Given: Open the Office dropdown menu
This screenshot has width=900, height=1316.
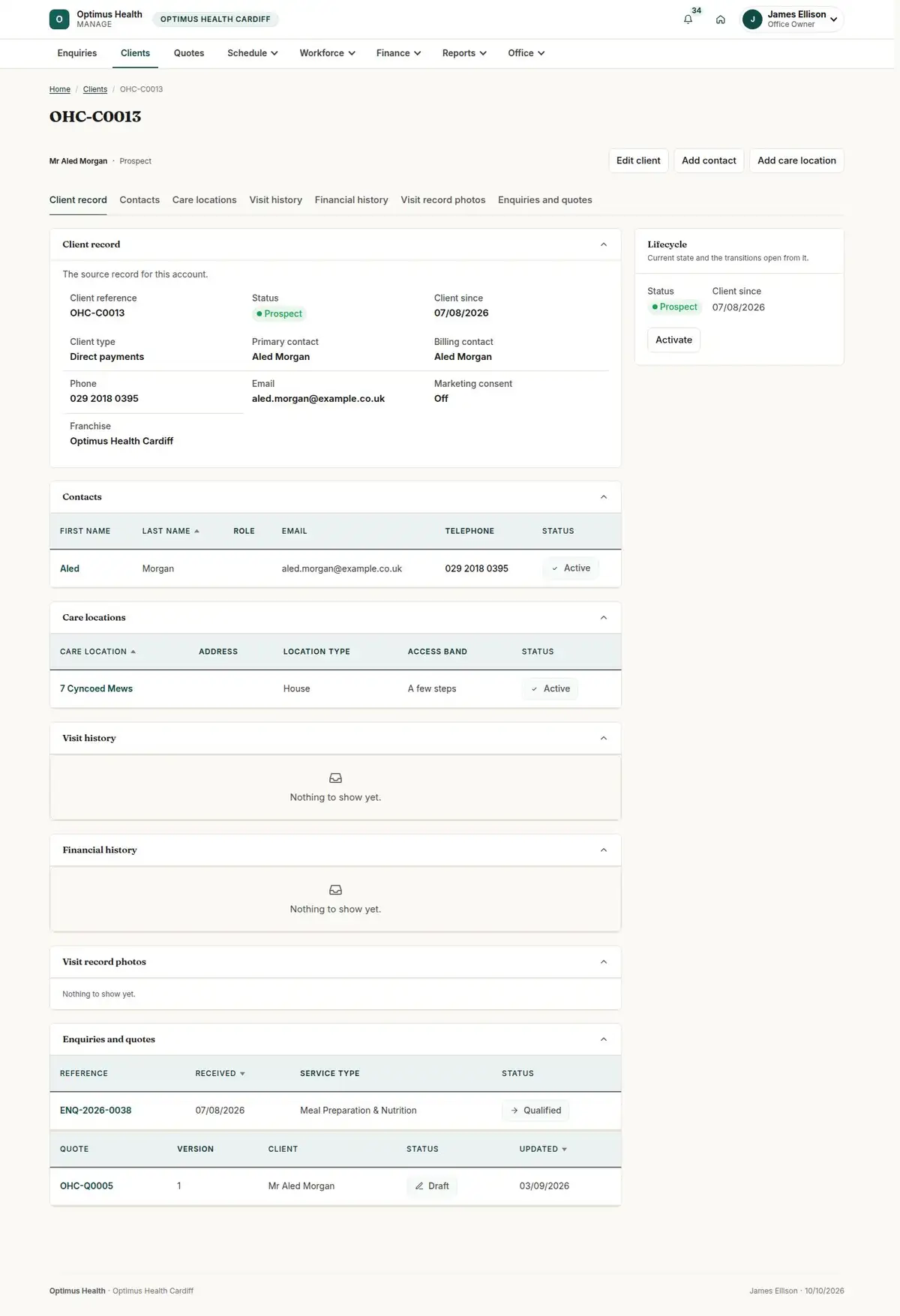Looking at the screenshot, I should point(526,53).
